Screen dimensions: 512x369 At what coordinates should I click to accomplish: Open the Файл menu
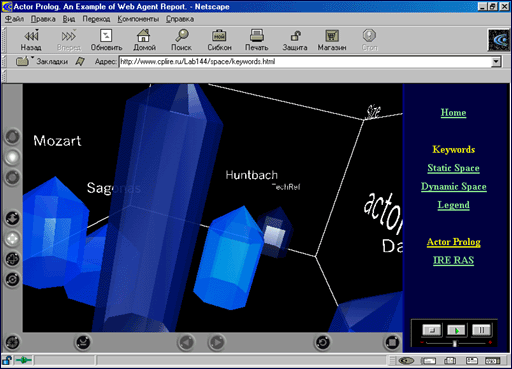click(x=14, y=19)
